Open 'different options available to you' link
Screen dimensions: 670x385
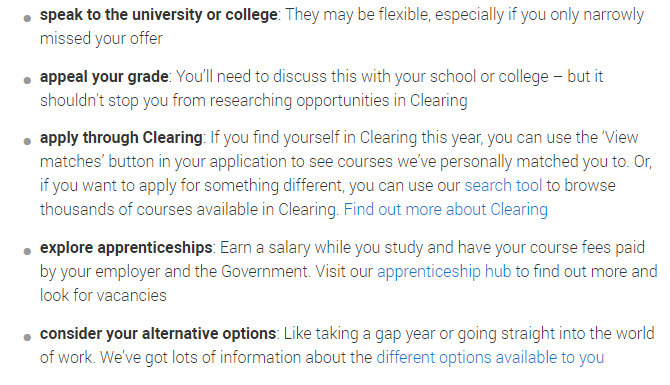click(x=490, y=358)
